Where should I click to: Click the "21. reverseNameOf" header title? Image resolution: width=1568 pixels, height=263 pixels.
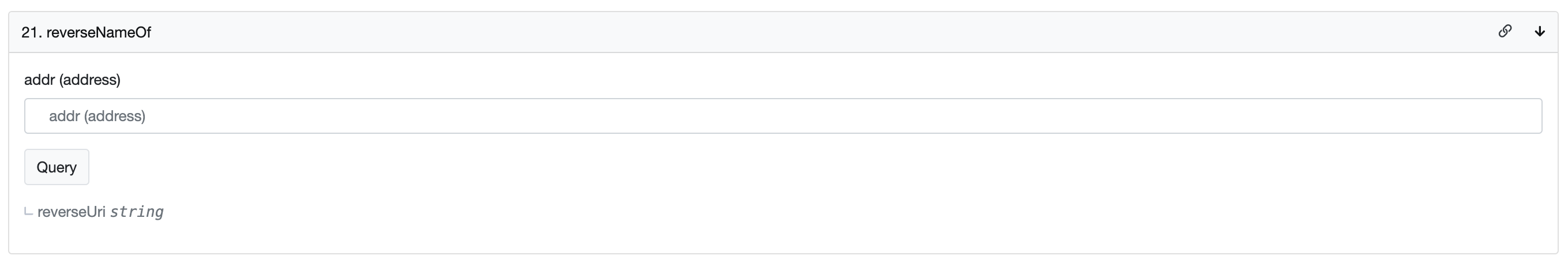pos(86,32)
